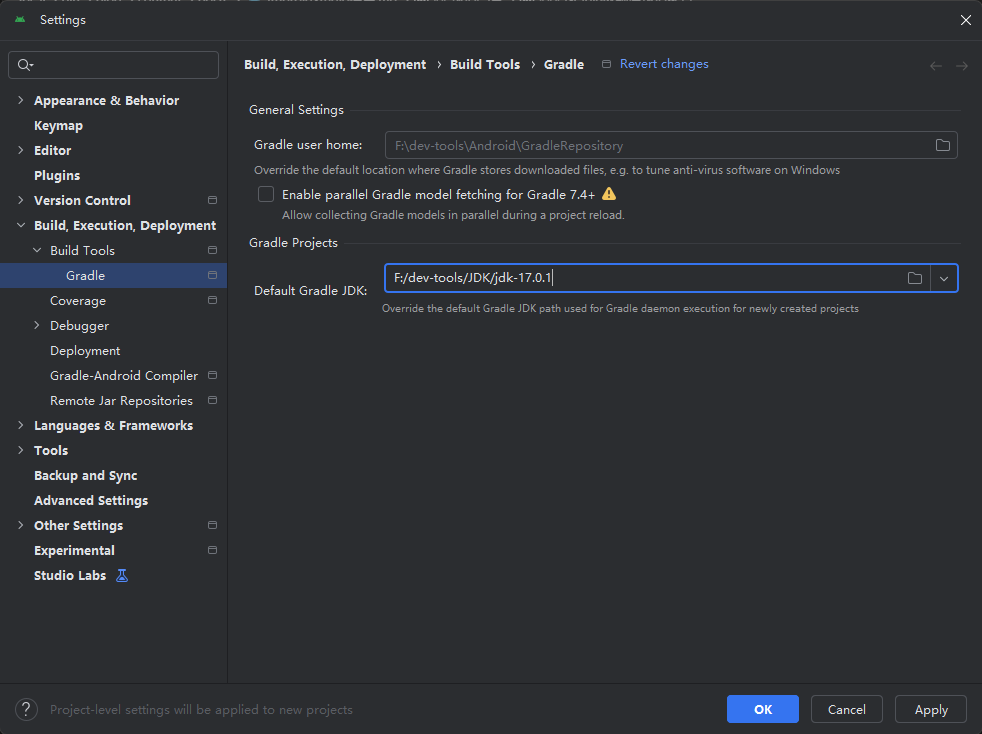Open the Plugins settings page
This screenshot has height=734, width=982.
tap(57, 176)
